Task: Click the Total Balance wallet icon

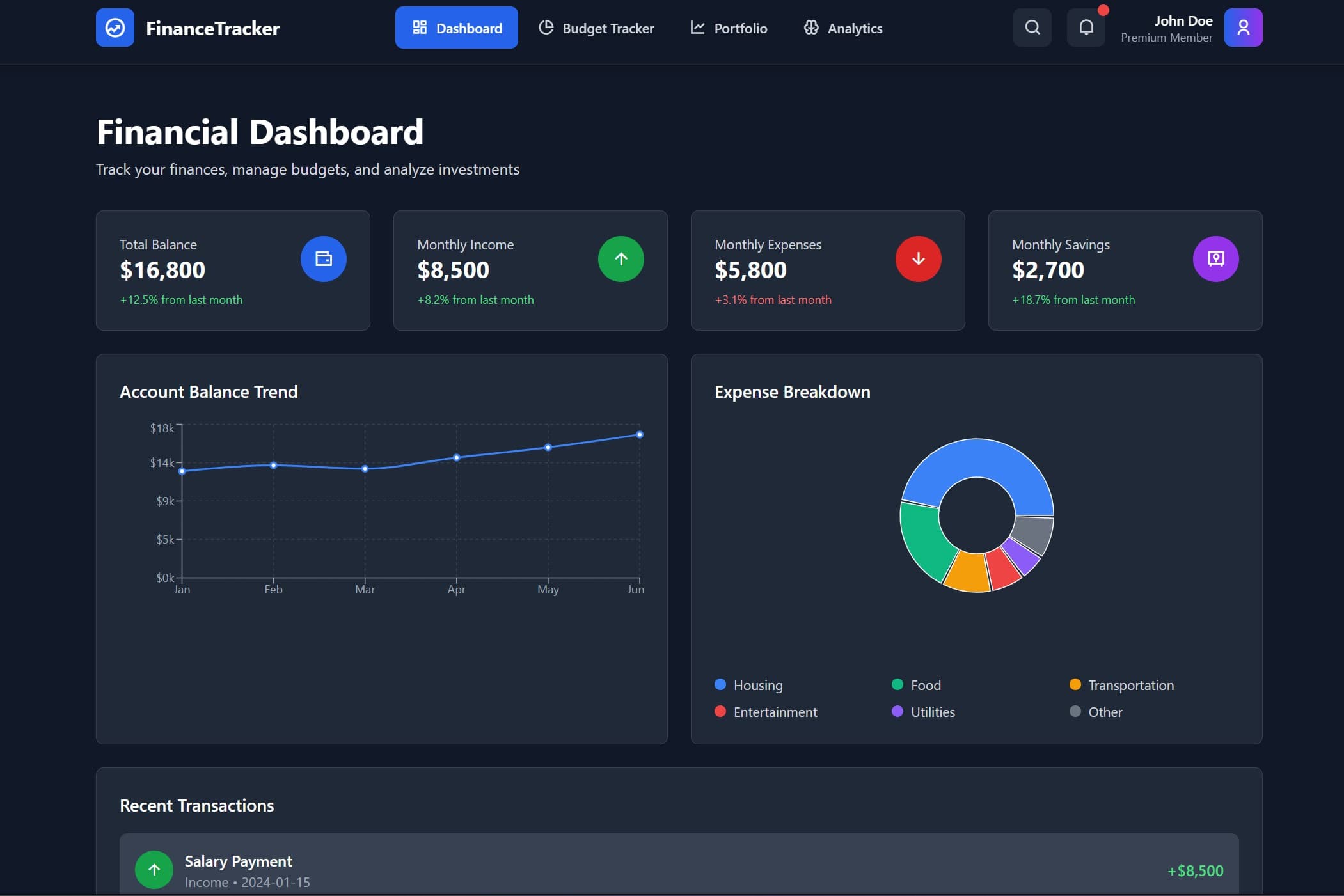Action: click(323, 258)
